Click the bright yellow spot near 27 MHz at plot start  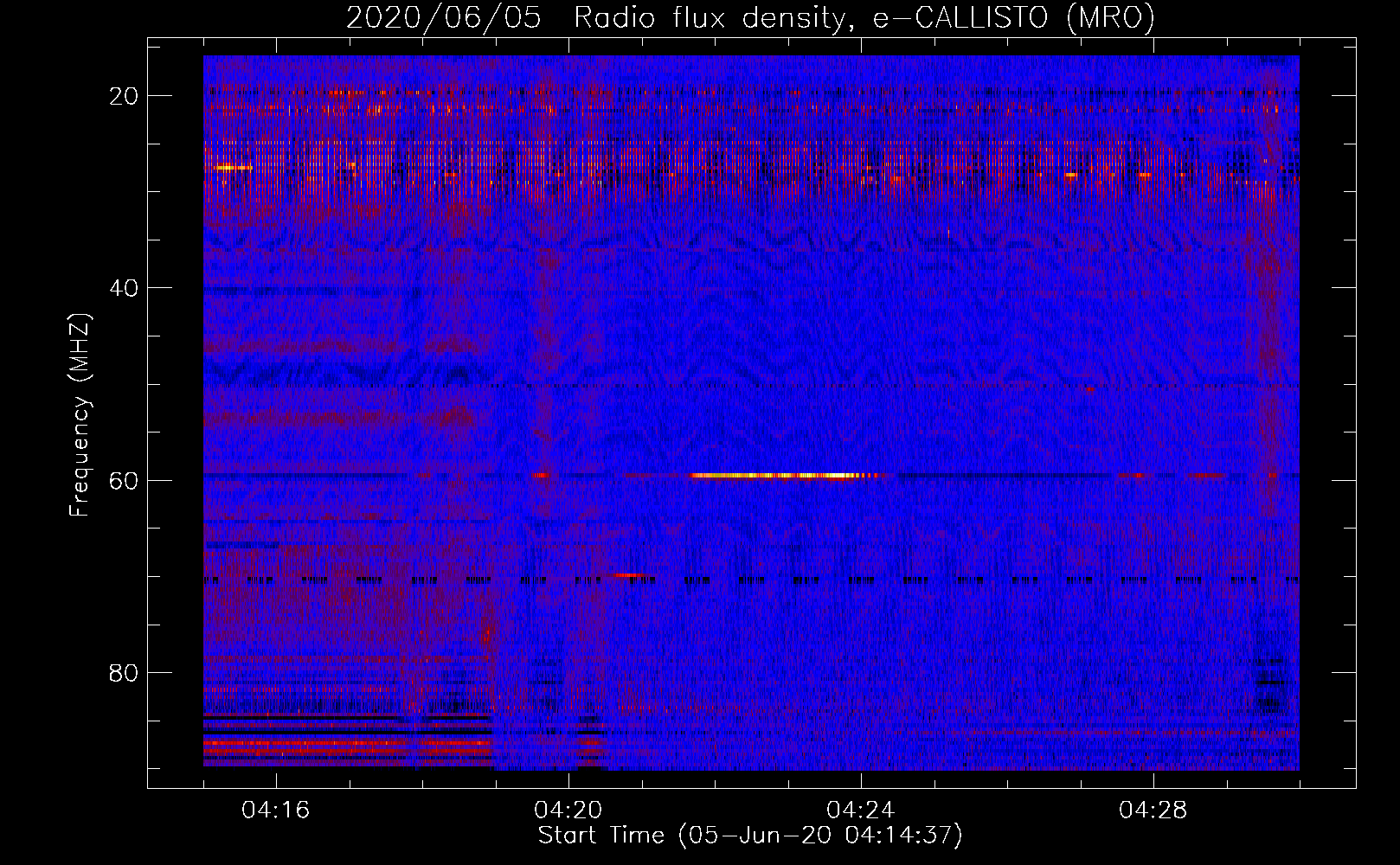pos(231,167)
